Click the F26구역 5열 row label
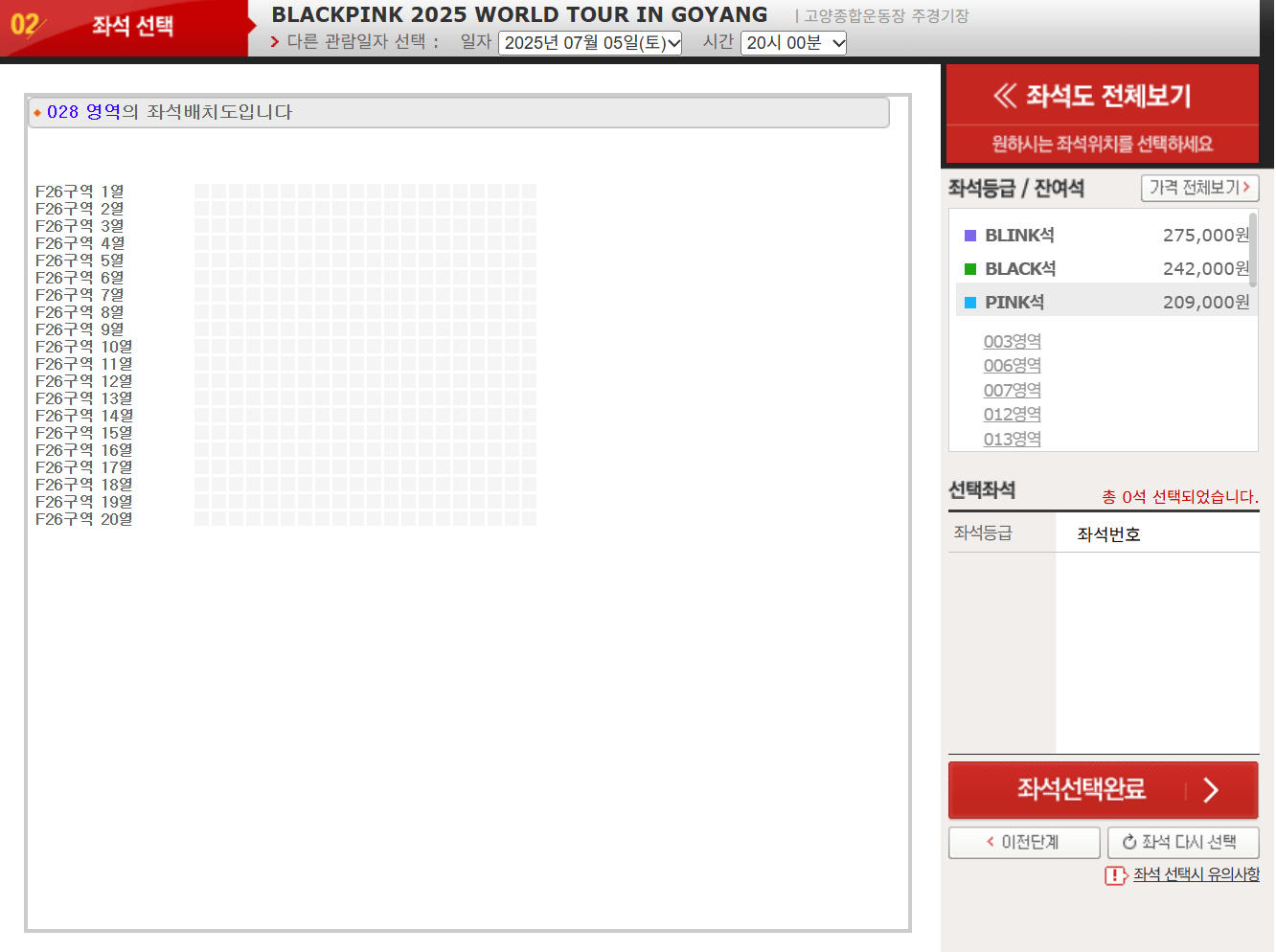The width and height of the screenshot is (1276, 952). tap(80, 261)
